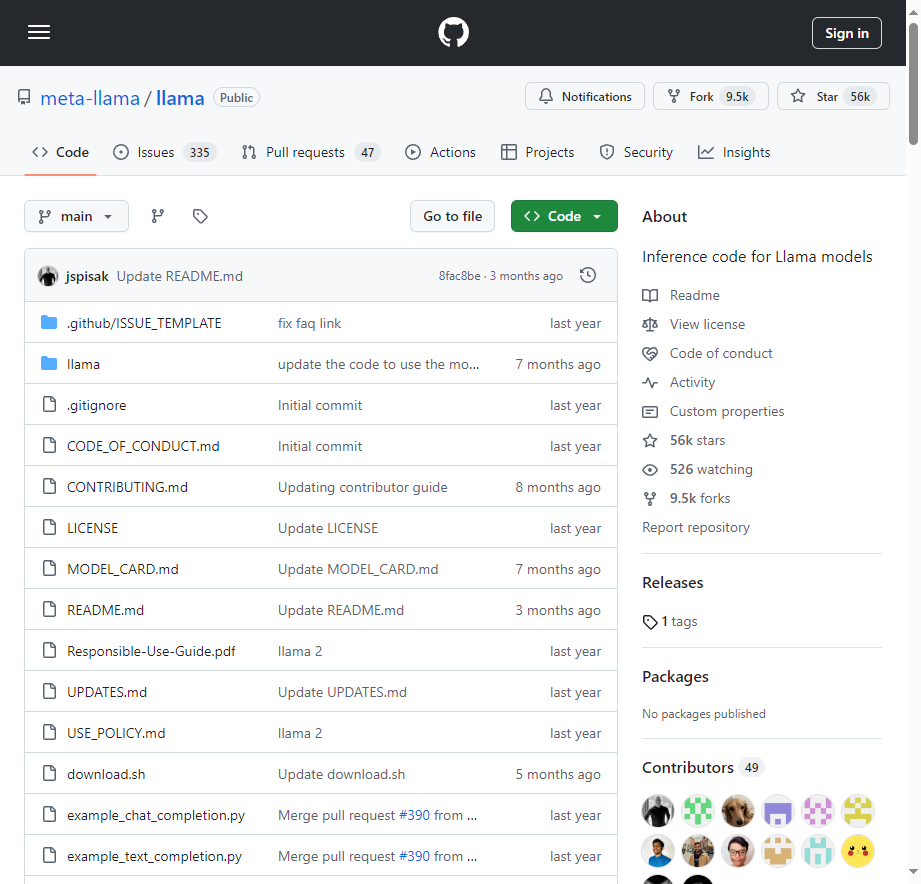The width and height of the screenshot is (921, 884).
Task: Open the Projects tab
Action: tap(537, 152)
